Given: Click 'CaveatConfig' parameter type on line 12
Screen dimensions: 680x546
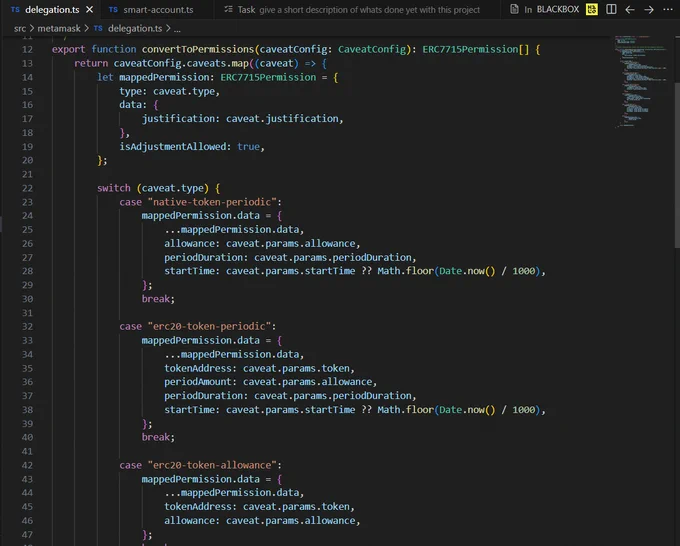Looking at the screenshot, I should point(372,49).
